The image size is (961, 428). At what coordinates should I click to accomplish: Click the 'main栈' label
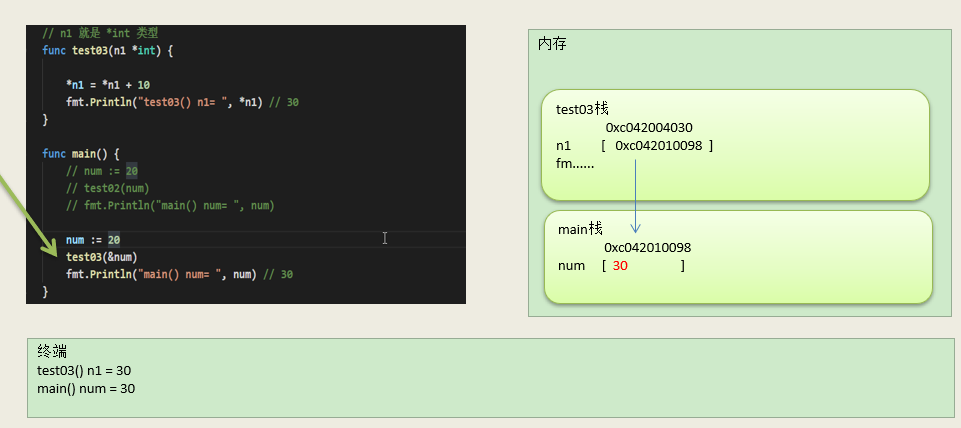click(580, 229)
